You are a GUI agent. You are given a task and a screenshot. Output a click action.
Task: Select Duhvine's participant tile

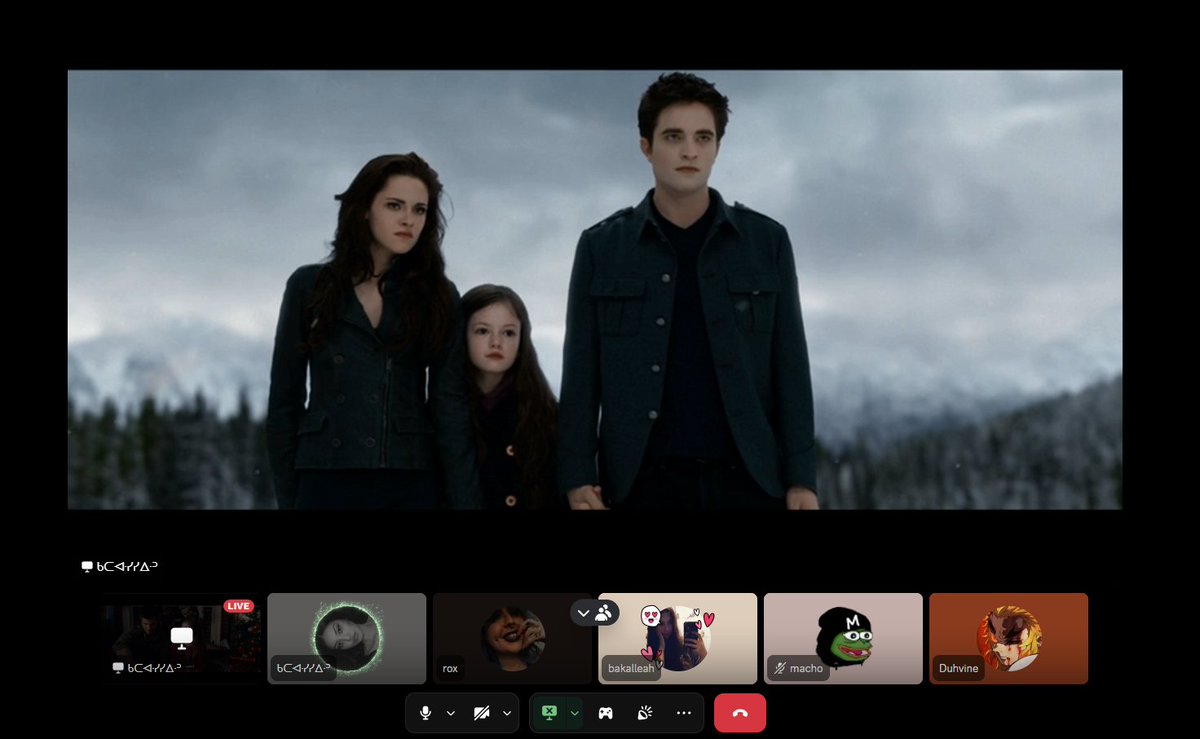pos(1008,638)
